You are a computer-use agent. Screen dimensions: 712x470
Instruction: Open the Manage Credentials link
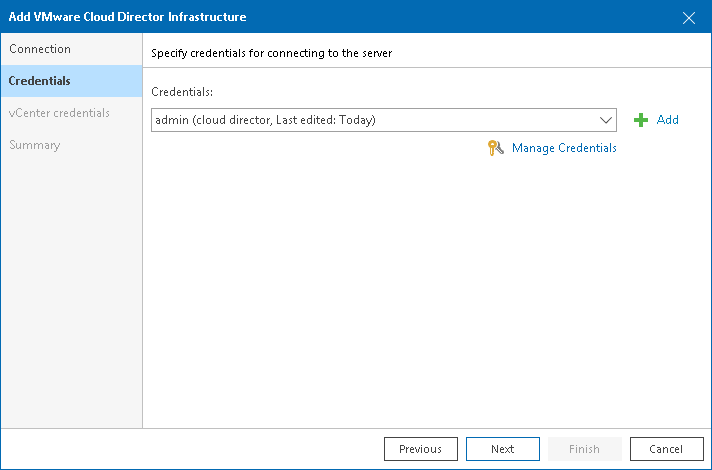click(564, 148)
